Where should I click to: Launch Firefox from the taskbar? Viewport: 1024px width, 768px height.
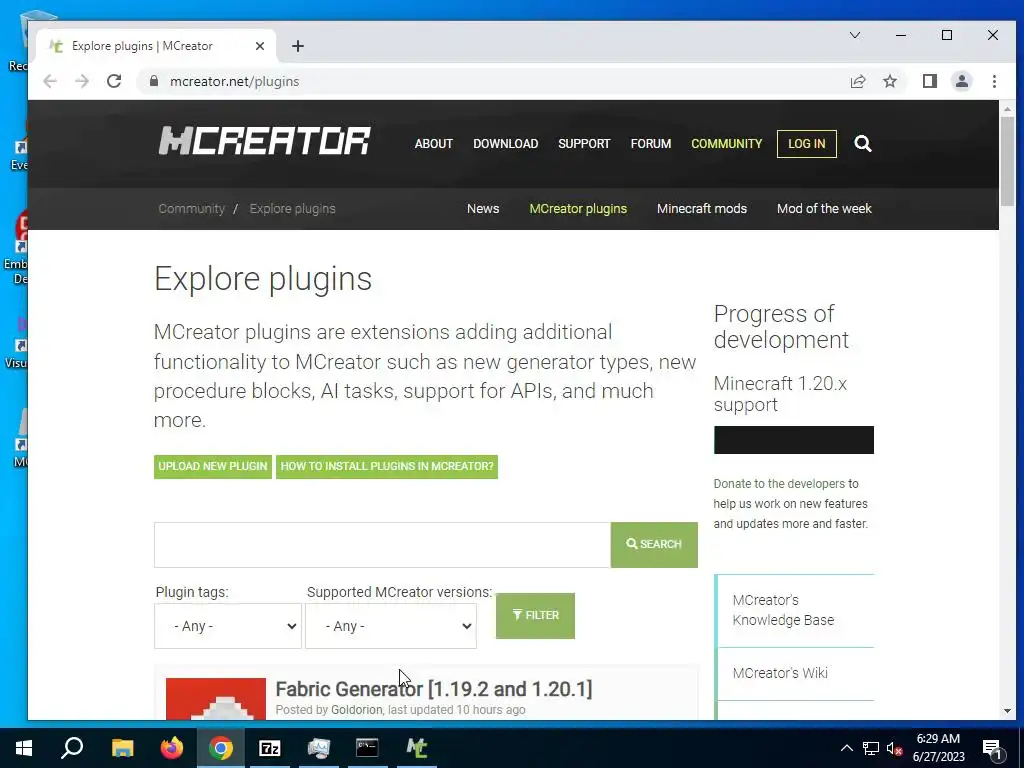[x=172, y=748]
